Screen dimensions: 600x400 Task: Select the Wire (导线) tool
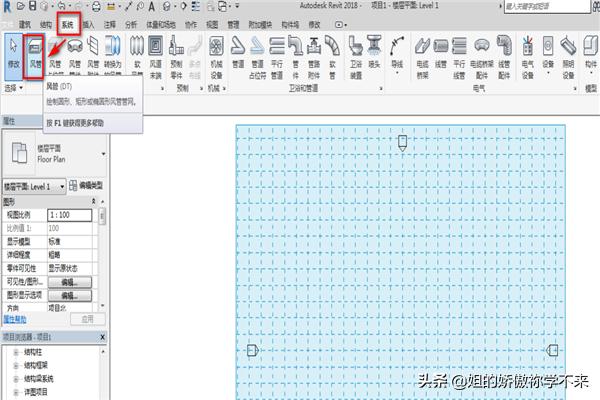[397, 54]
